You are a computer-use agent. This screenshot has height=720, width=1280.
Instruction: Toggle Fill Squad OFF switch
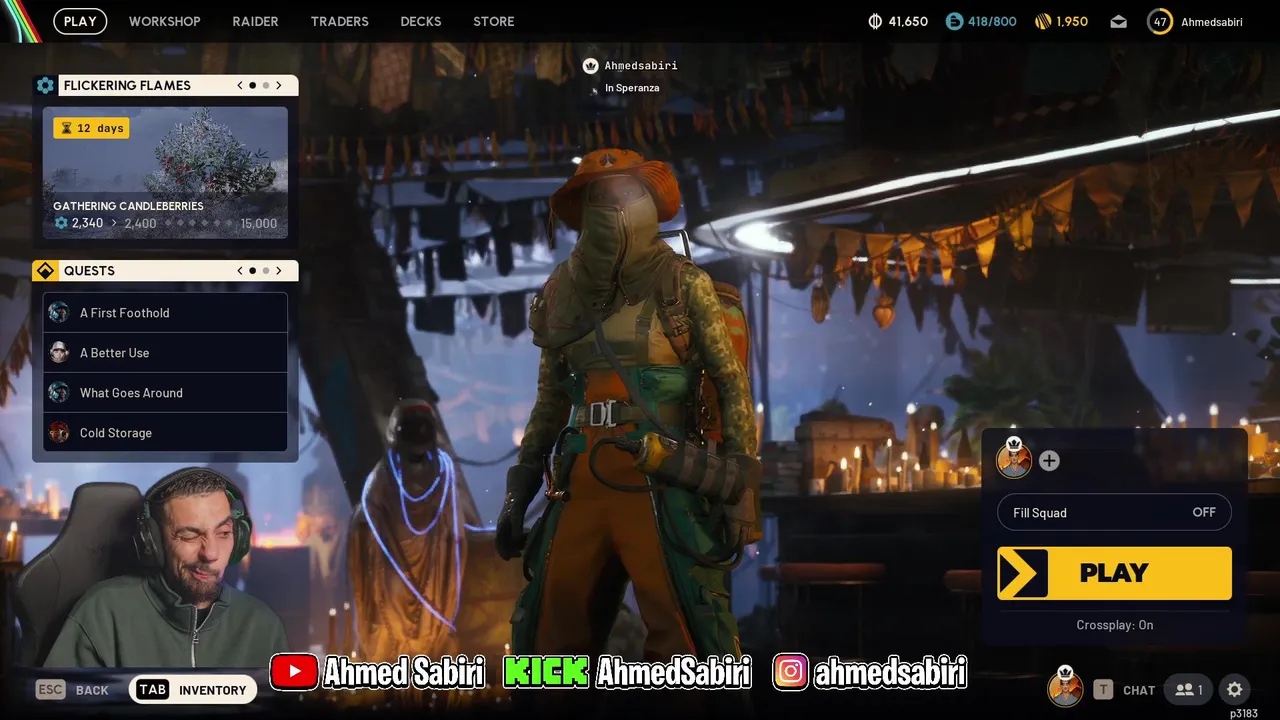pos(1114,513)
